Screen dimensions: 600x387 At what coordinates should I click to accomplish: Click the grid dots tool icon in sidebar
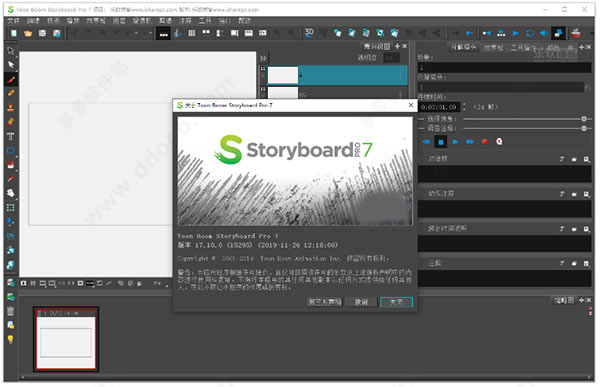click(11, 207)
